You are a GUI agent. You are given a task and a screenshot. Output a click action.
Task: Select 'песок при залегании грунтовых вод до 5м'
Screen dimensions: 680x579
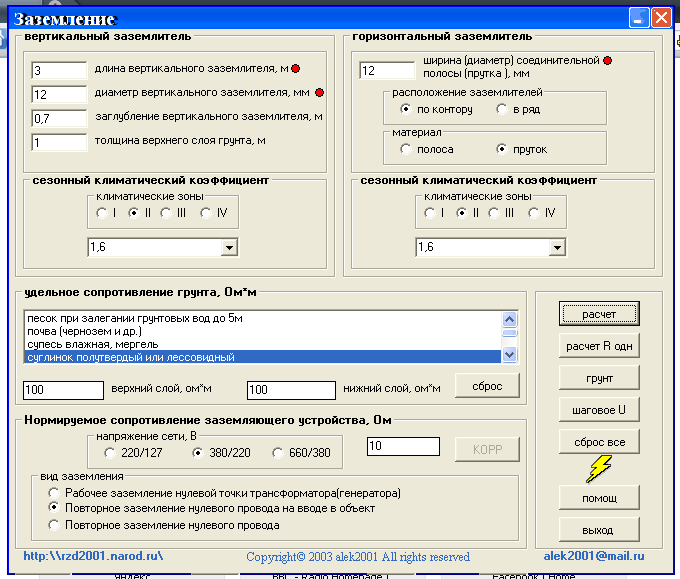pyautogui.click(x=263, y=318)
